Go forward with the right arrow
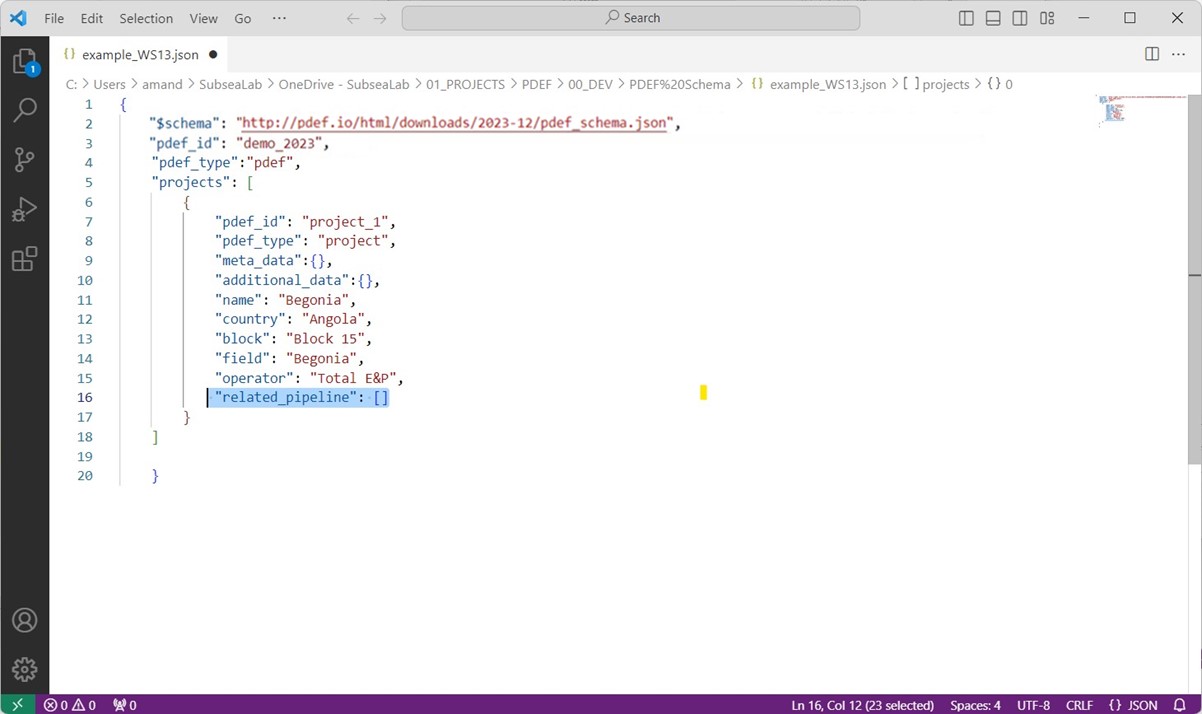1202x714 pixels. pos(380,18)
